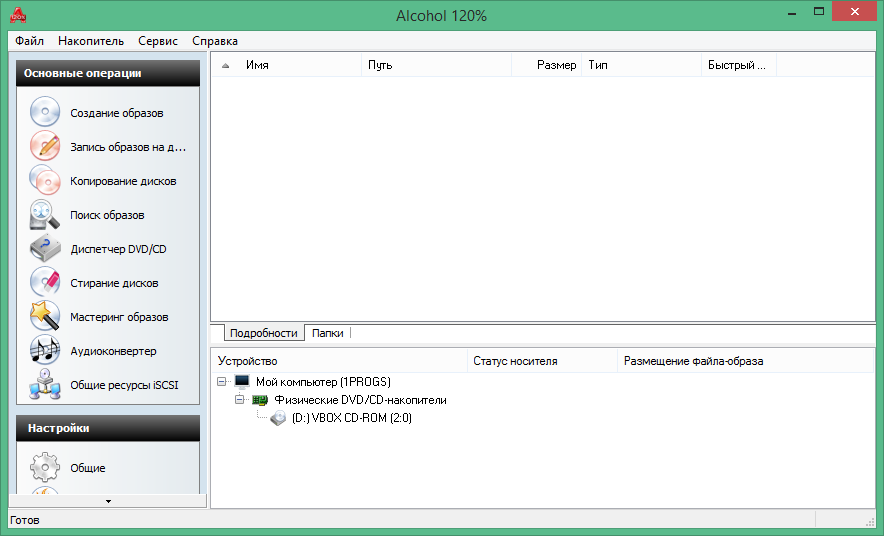Maximize the Alcohol 120% window
The height and width of the screenshot is (536, 884).
(819, 12)
